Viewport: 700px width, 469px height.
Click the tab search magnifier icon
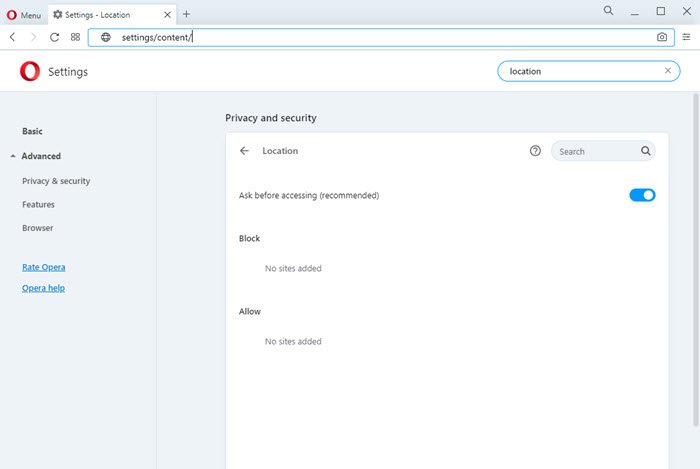(x=608, y=10)
